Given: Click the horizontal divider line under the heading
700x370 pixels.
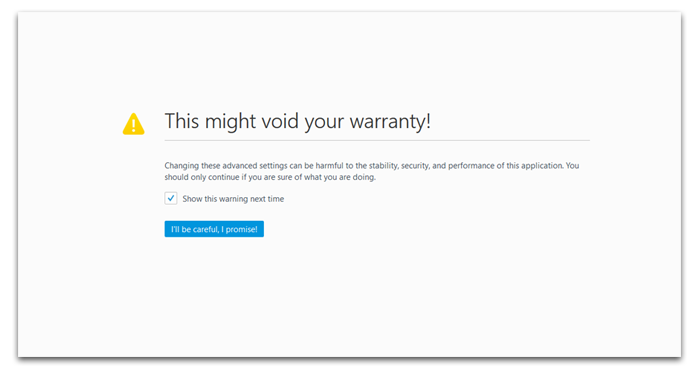Looking at the screenshot, I should [x=377, y=140].
